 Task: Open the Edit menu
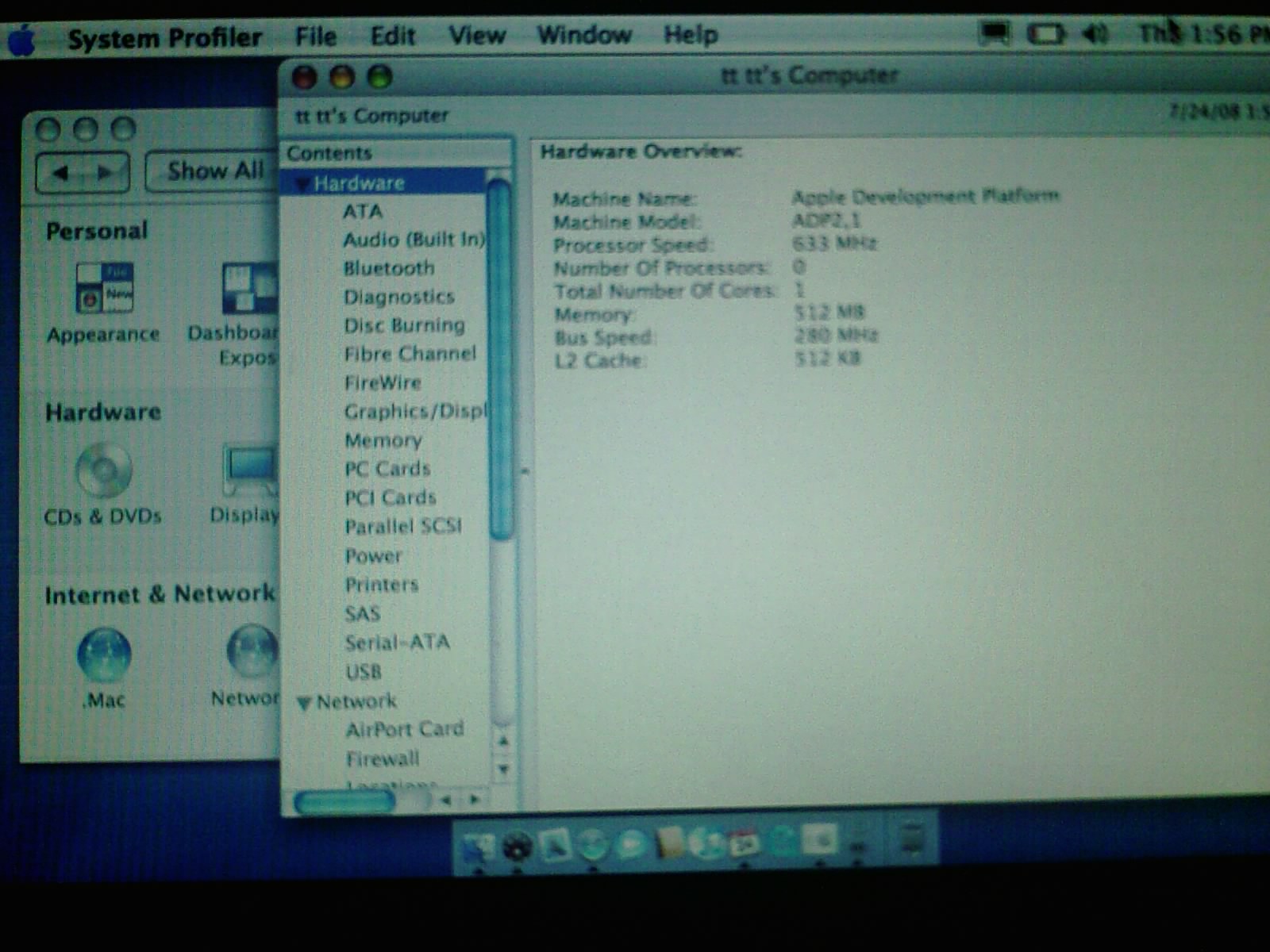[x=393, y=36]
